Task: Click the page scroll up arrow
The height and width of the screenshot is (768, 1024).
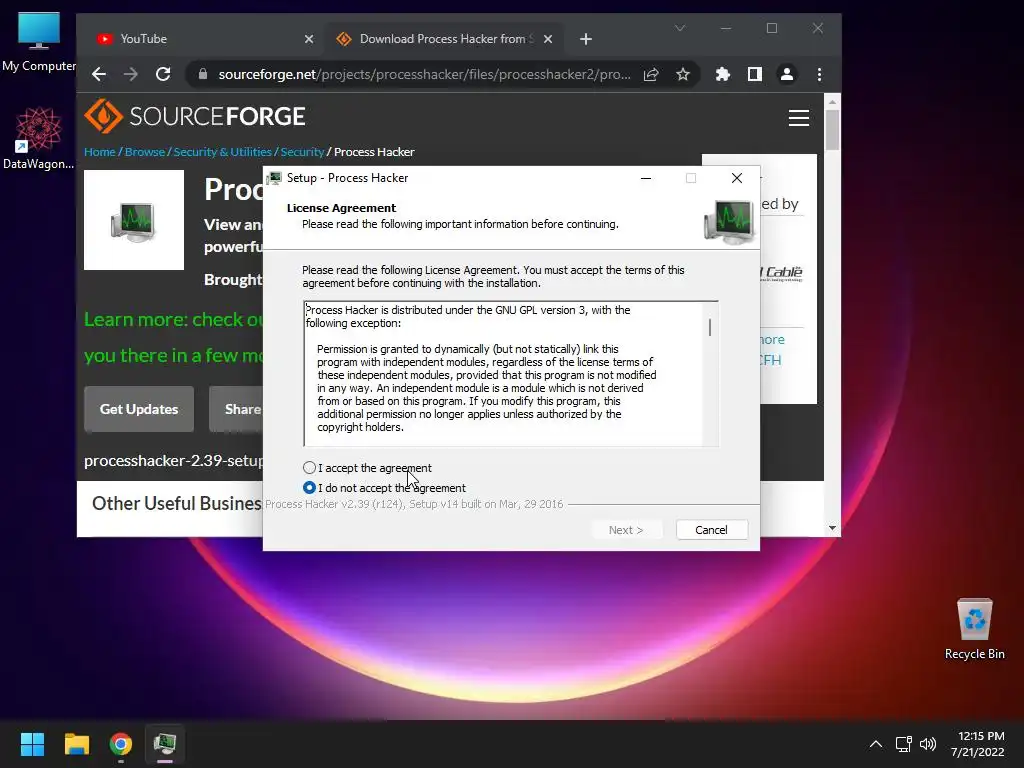Action: tap(832, 101)
